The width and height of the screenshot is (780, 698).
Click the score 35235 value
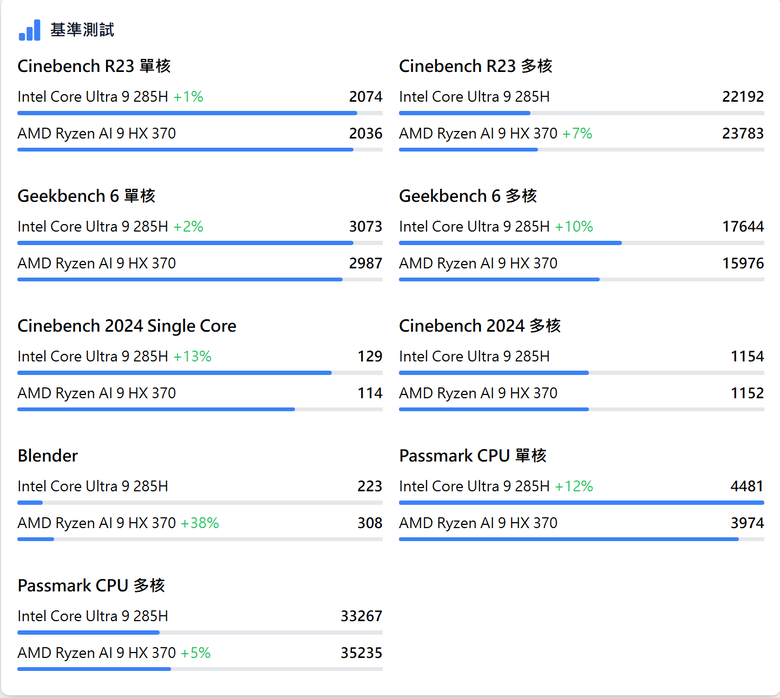(361, 653)
